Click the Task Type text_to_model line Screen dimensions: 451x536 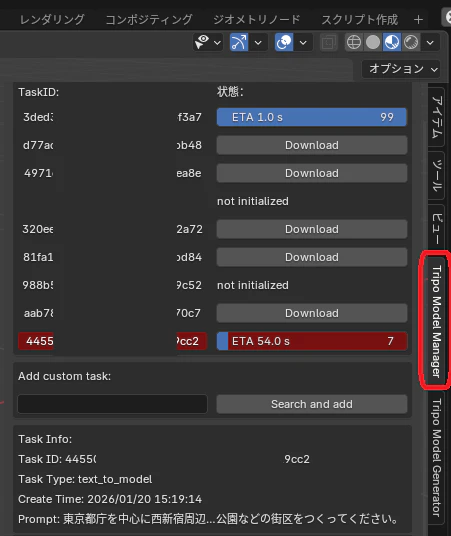[85, 479]
